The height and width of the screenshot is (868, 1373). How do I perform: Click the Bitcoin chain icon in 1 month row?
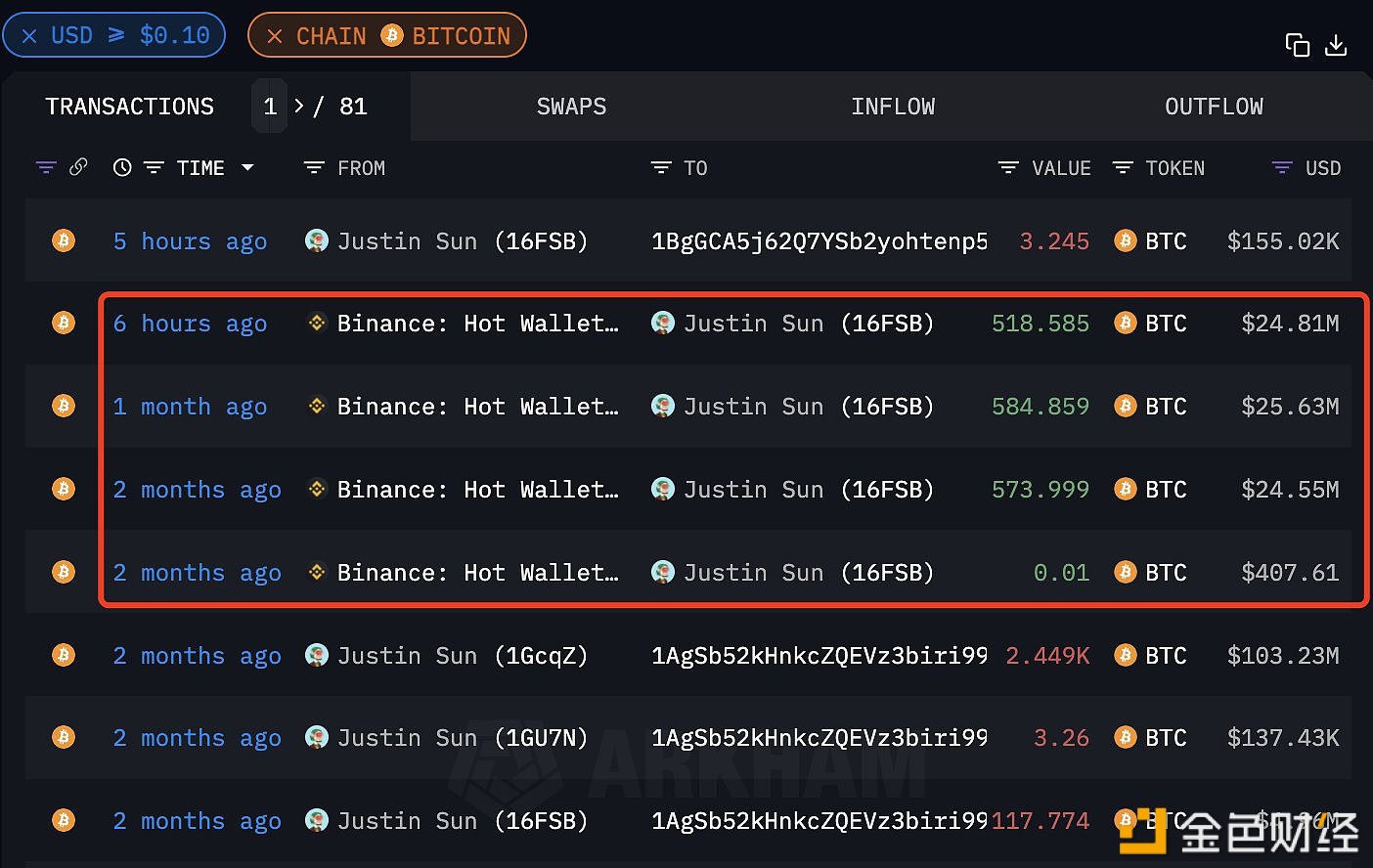coord(64,406)
